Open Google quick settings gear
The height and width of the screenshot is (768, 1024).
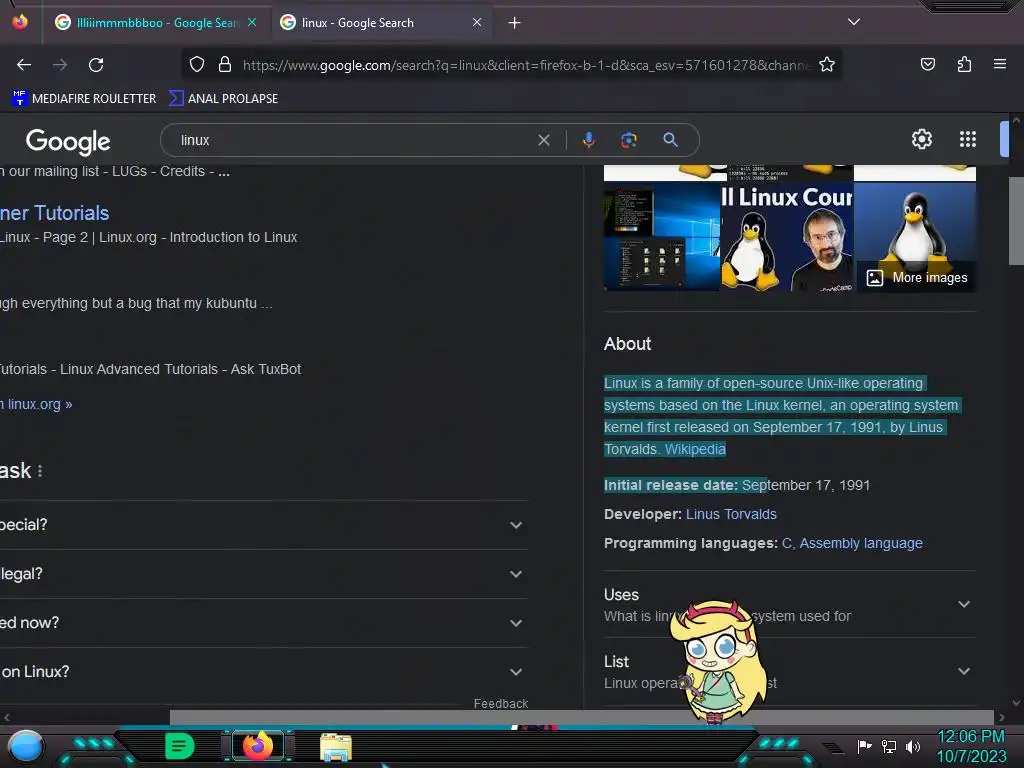point(921,139)
